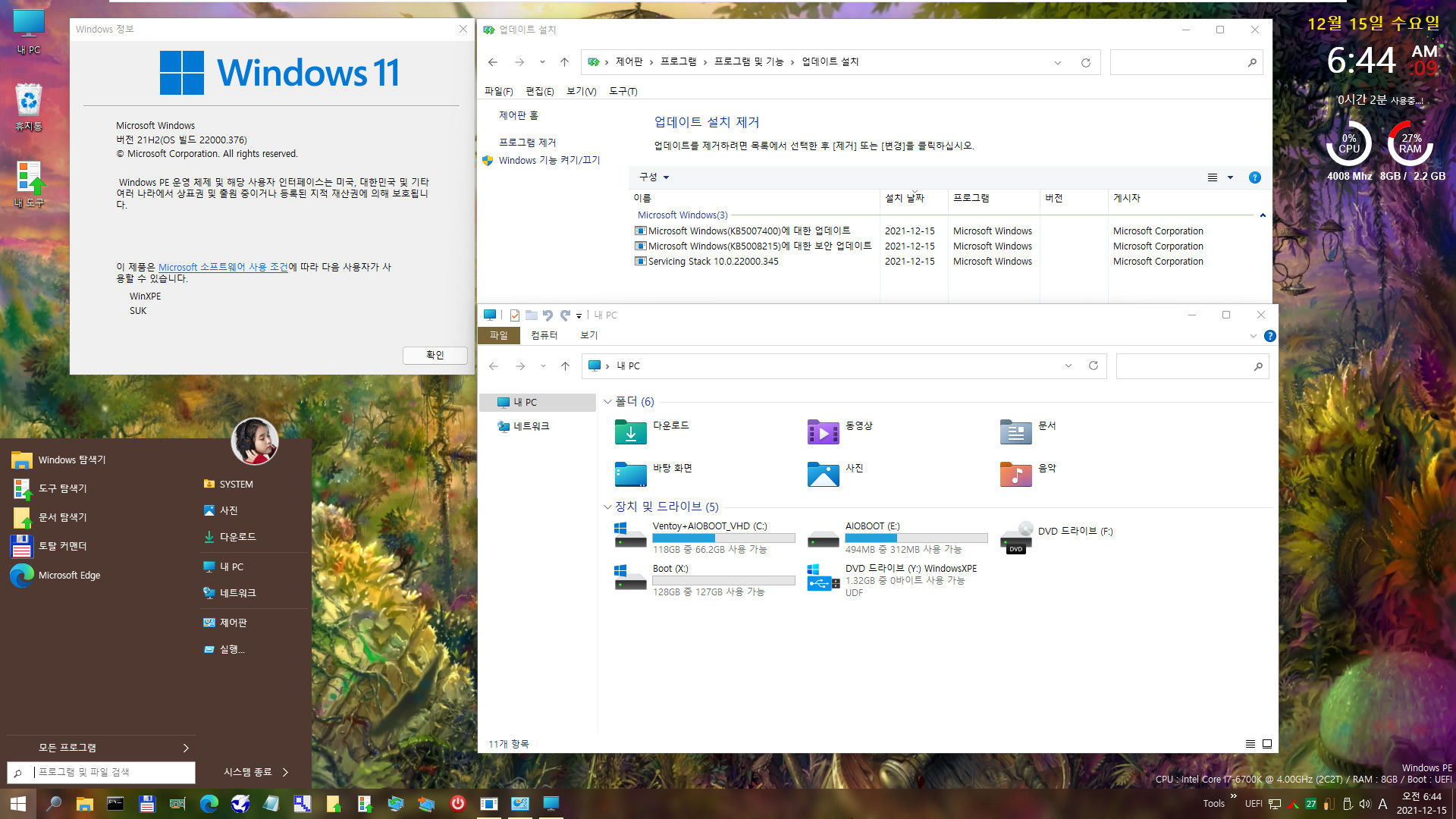Open the magnifier search icon on taskbar
The width and height of the screenshot is (1456, 819).
click(54, 804)
